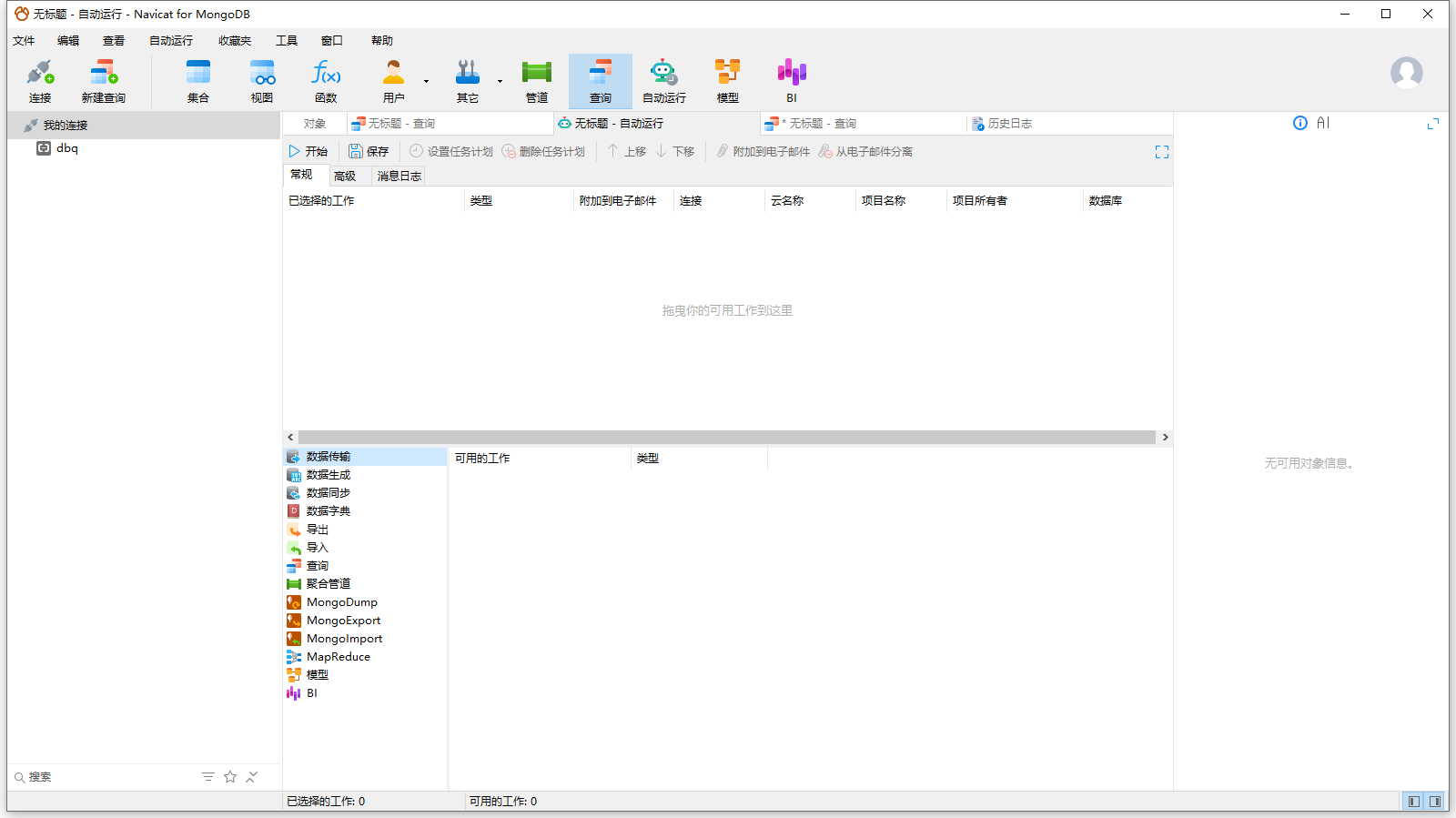1456x818 pixels.
Task: Open 新建查询 new query tool
Action: pos(104,81)
